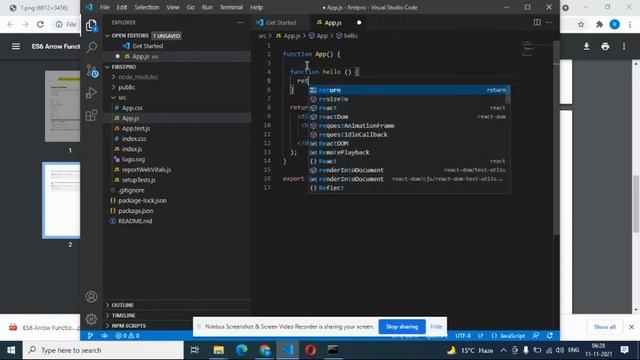Viewport: 640px width, 360px height.
Task: Click the browser bookmark star icon
Action: [581, 24]
